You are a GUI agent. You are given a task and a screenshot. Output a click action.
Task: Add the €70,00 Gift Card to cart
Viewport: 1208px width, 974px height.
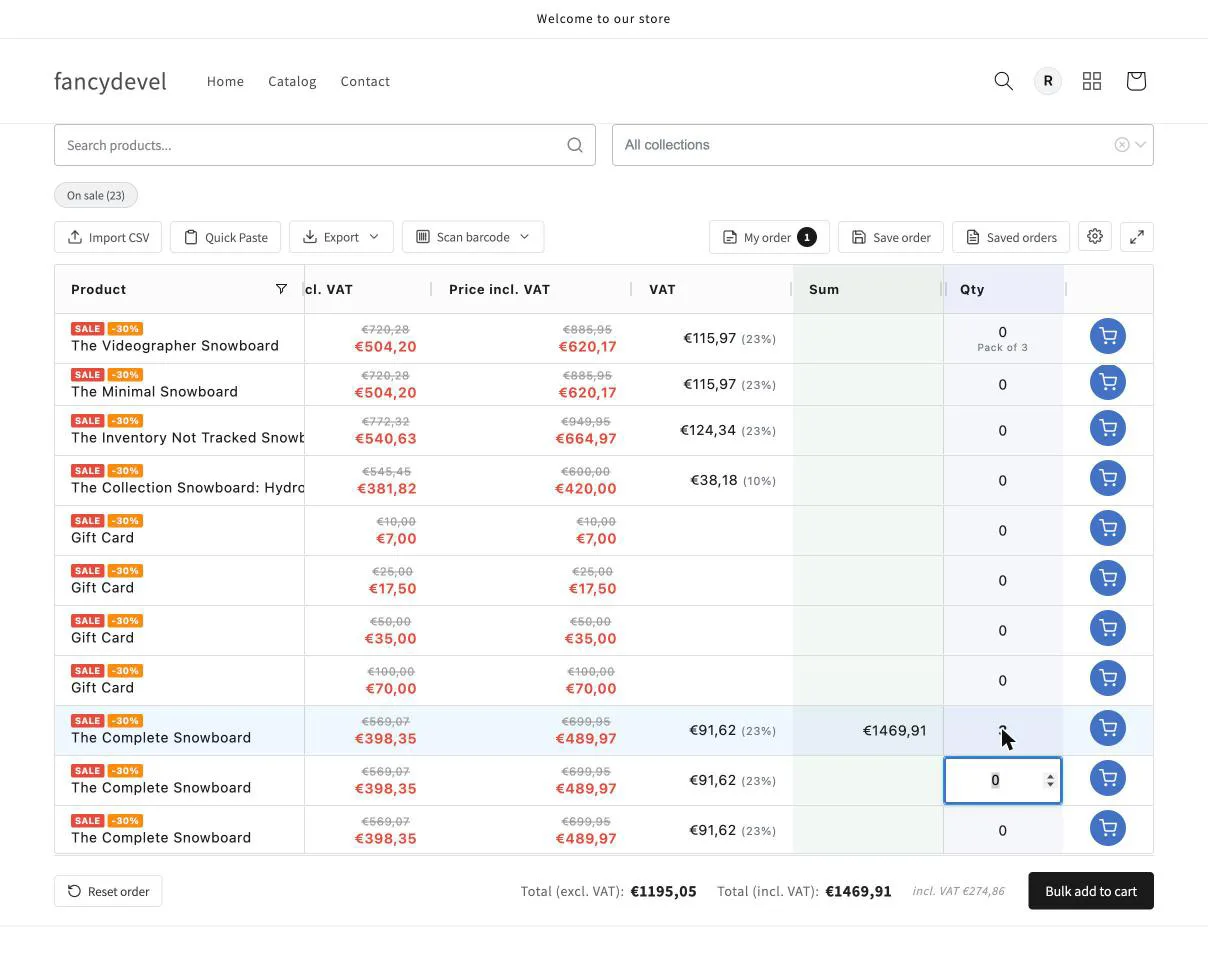click(1108, 678)
